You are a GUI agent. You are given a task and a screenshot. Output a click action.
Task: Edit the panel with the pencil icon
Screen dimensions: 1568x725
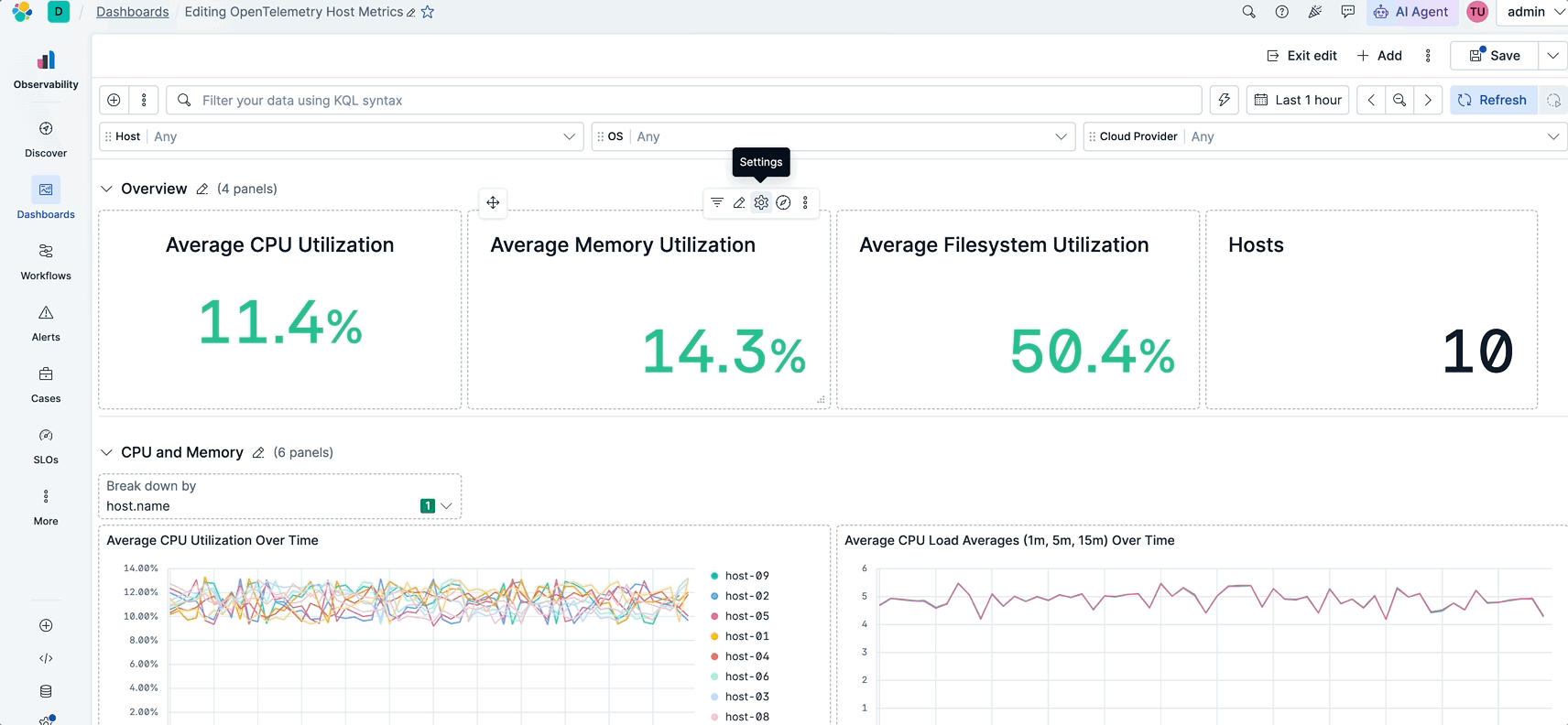739,202
